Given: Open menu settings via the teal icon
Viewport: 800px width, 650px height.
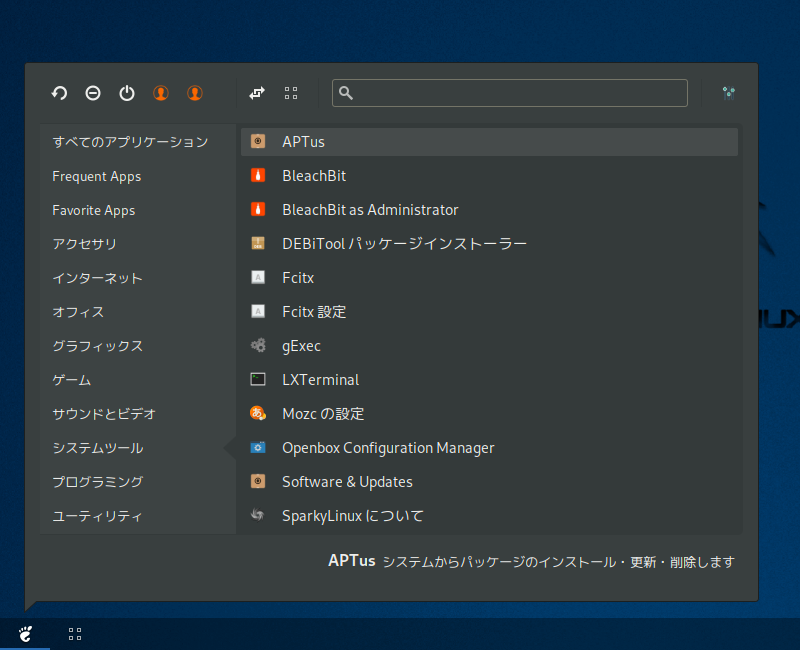Looking at the screenshot, I should (x=729, y=93).
